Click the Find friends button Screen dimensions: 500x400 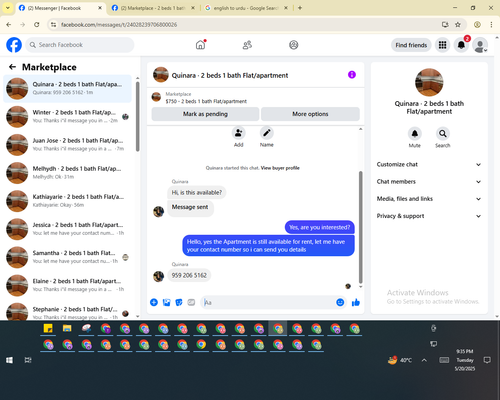411,45
